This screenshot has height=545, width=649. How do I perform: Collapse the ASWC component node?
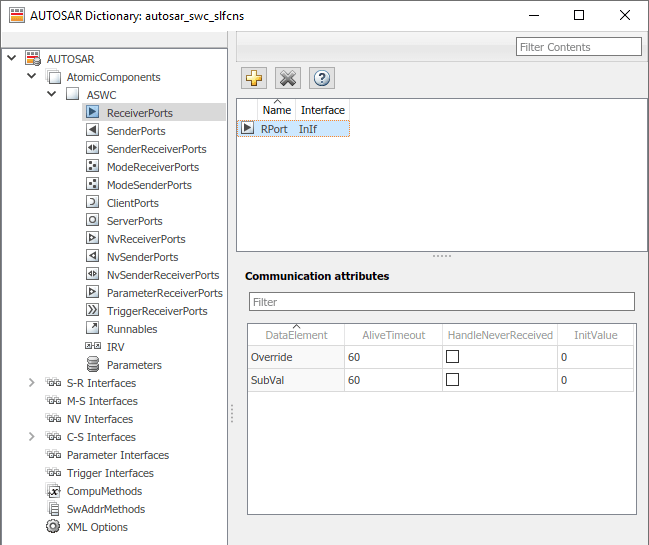pyautogui.click(x=51, y=94)
